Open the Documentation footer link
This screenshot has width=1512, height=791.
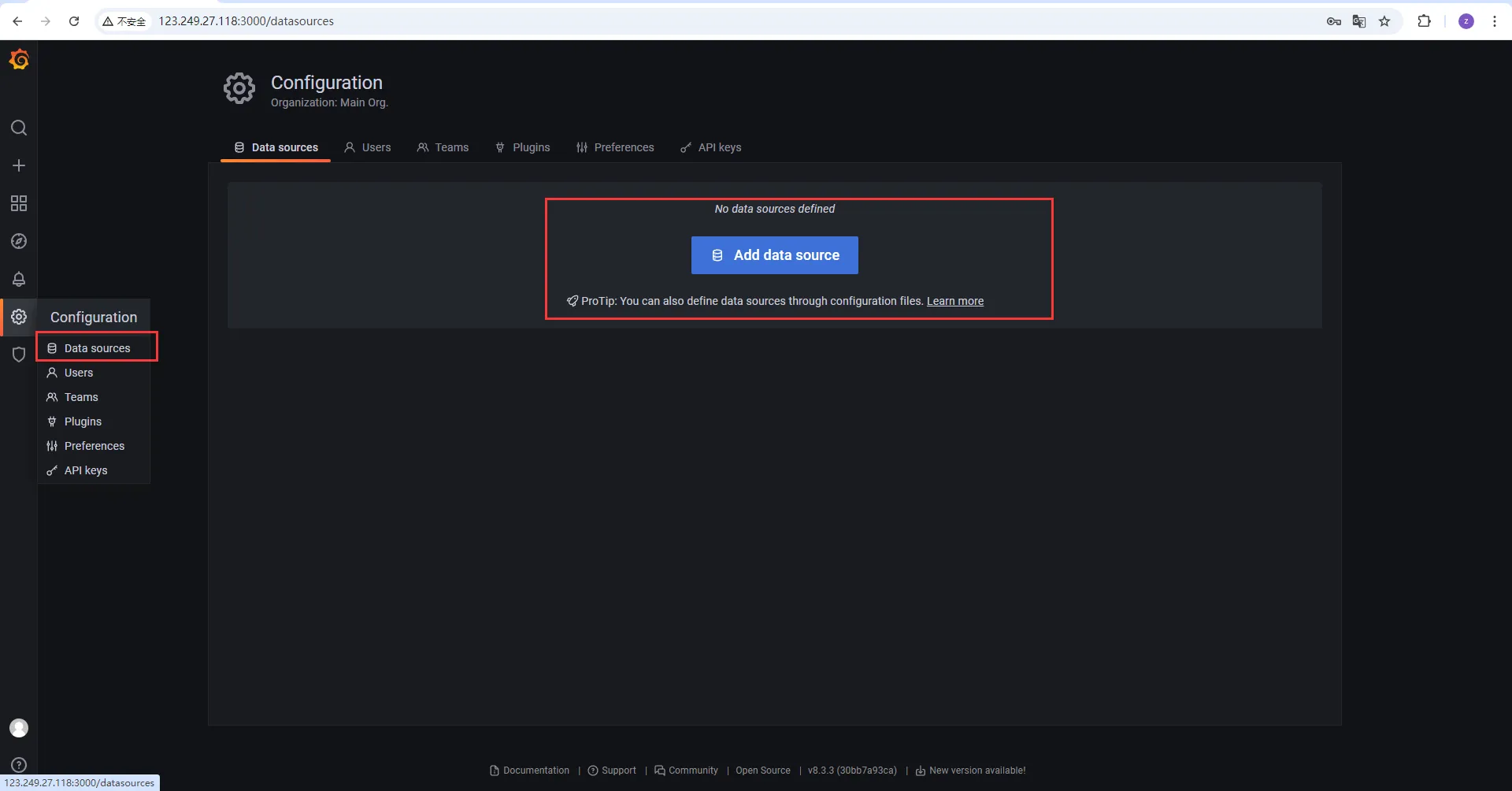click(529, 771)
